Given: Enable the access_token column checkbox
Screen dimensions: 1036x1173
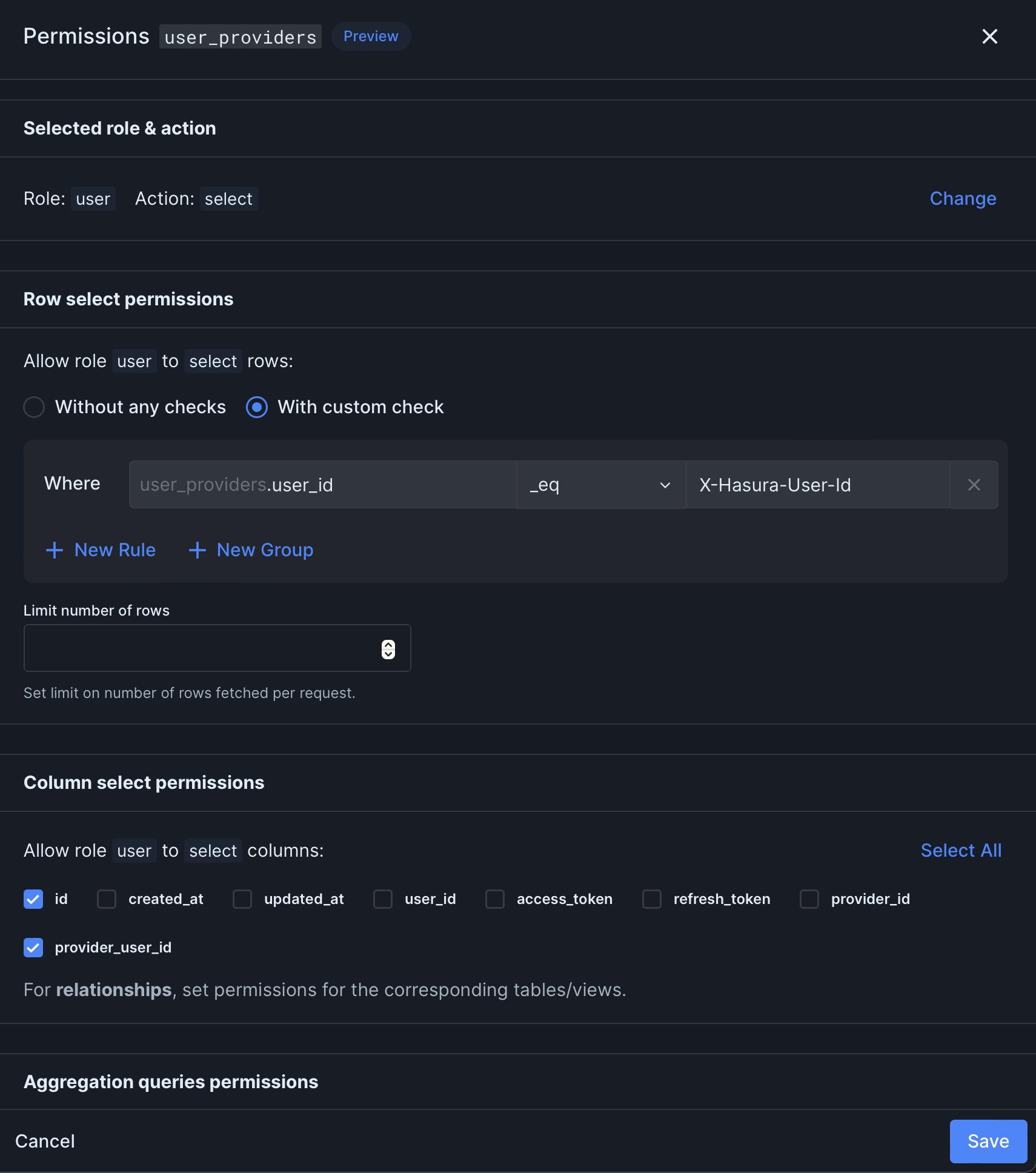Looking at the screenshot, I should [494, 899].
